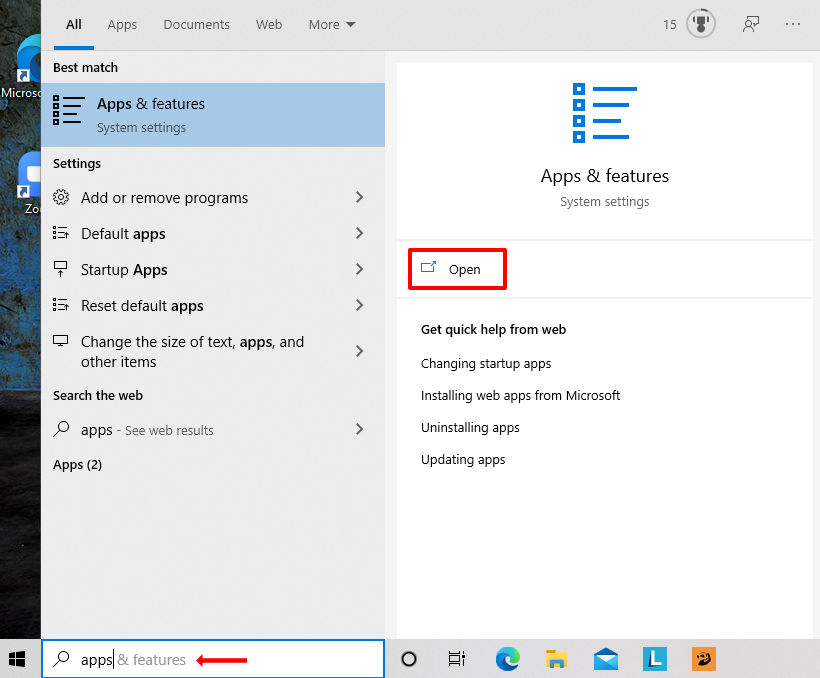Image resolution: width=820 pixels, height=678 pixels.
Task: Open File Explorer from the taskbar
Action: tap(556, 659)
